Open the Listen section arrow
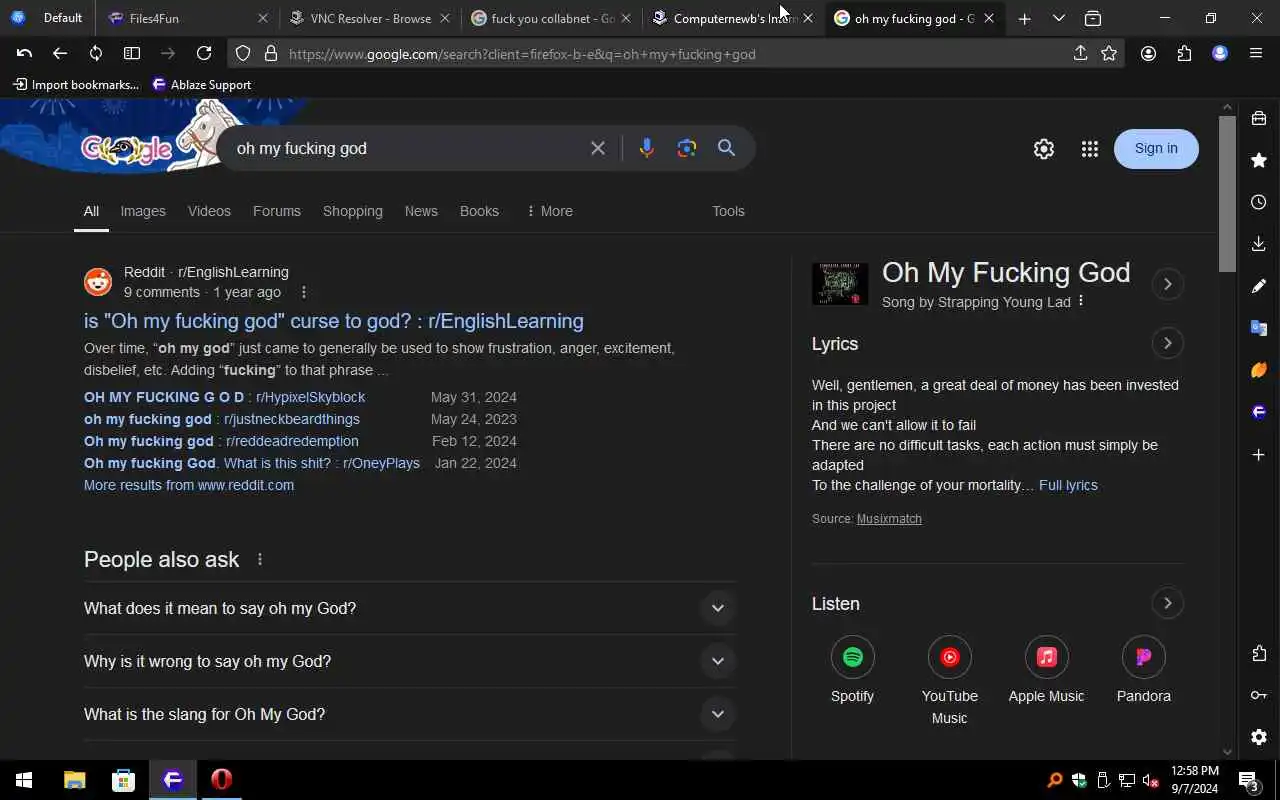This screenshot has height=800, width=1280. pos(1167,603)
